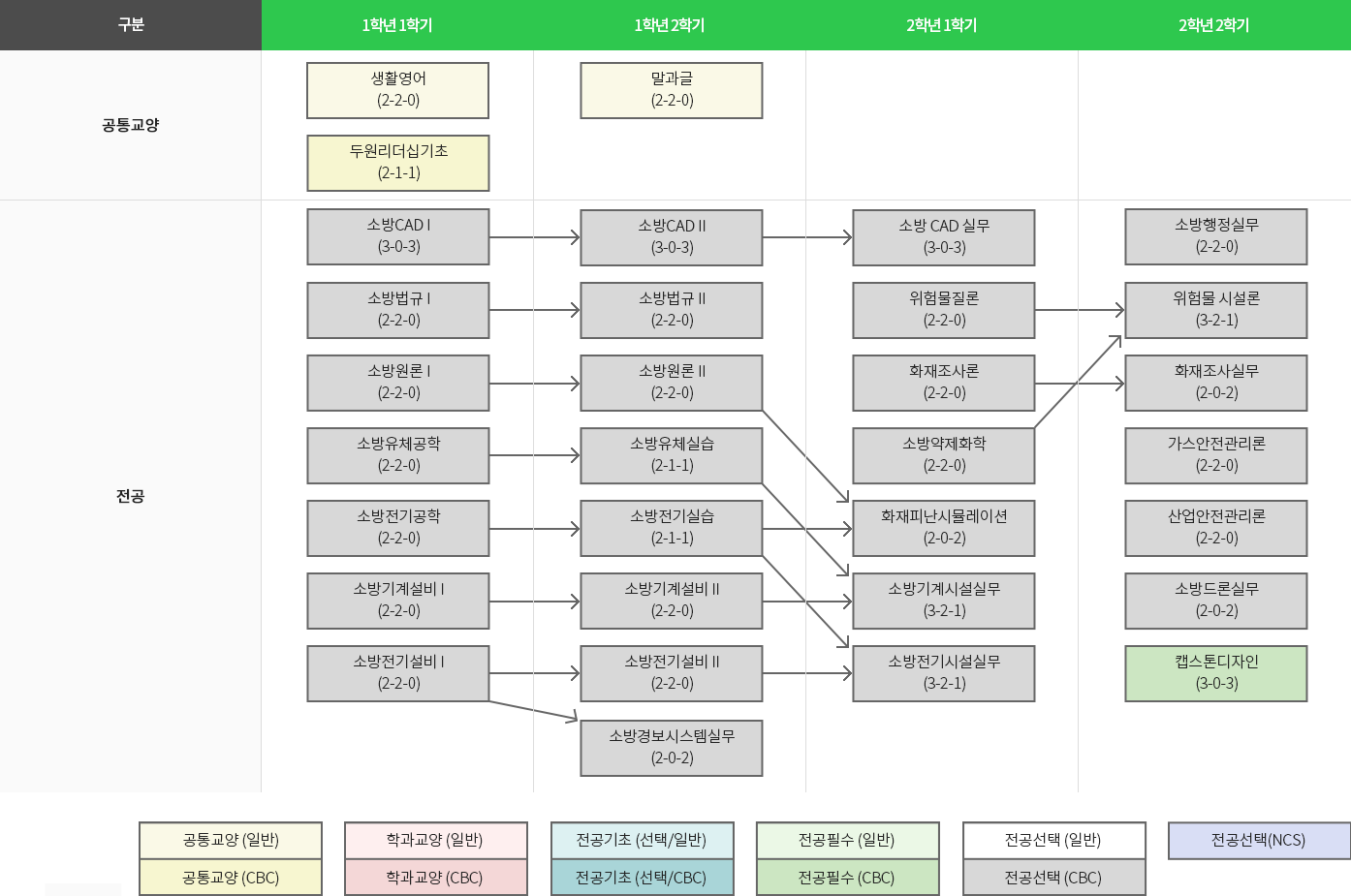Image resolution: width=1351 pixels, height=896 pixels.
Task: Select the 소방원론 I course box
Action: [x=398, y=383]
